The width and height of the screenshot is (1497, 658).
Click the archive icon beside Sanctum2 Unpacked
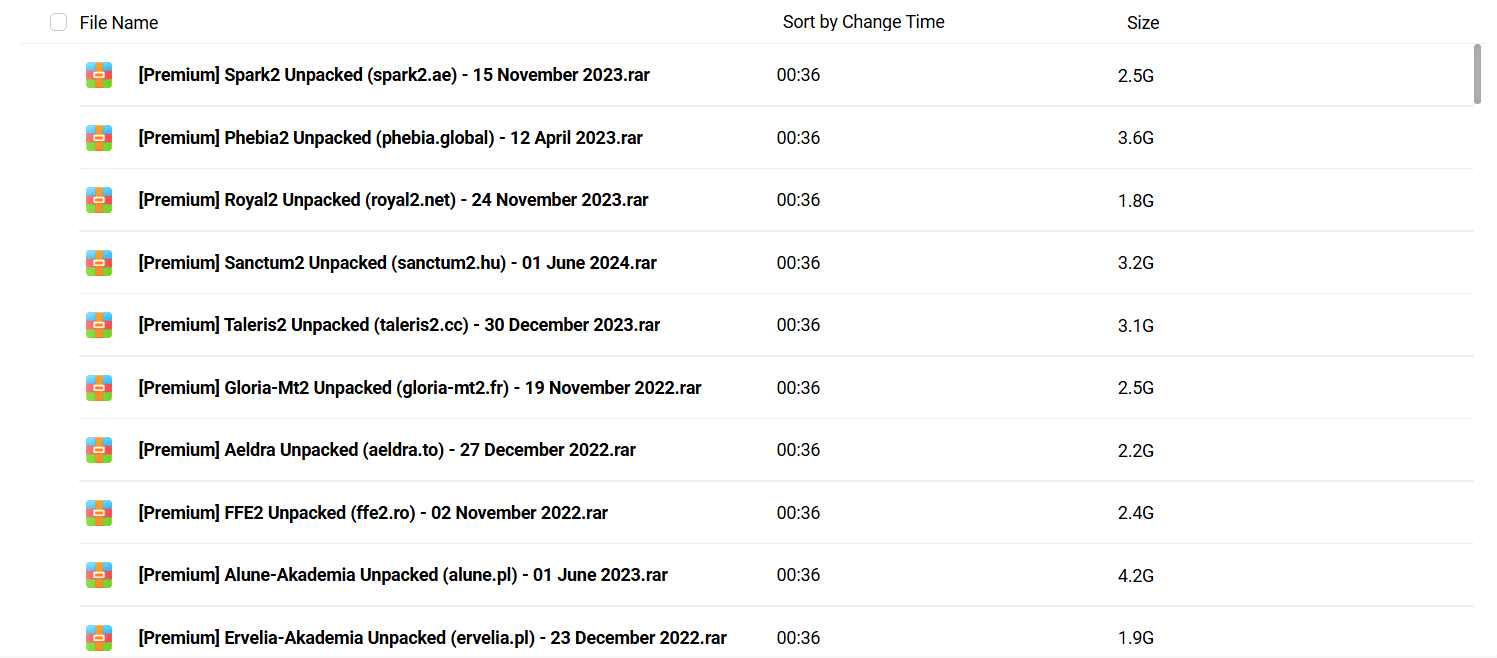(98, 263)
